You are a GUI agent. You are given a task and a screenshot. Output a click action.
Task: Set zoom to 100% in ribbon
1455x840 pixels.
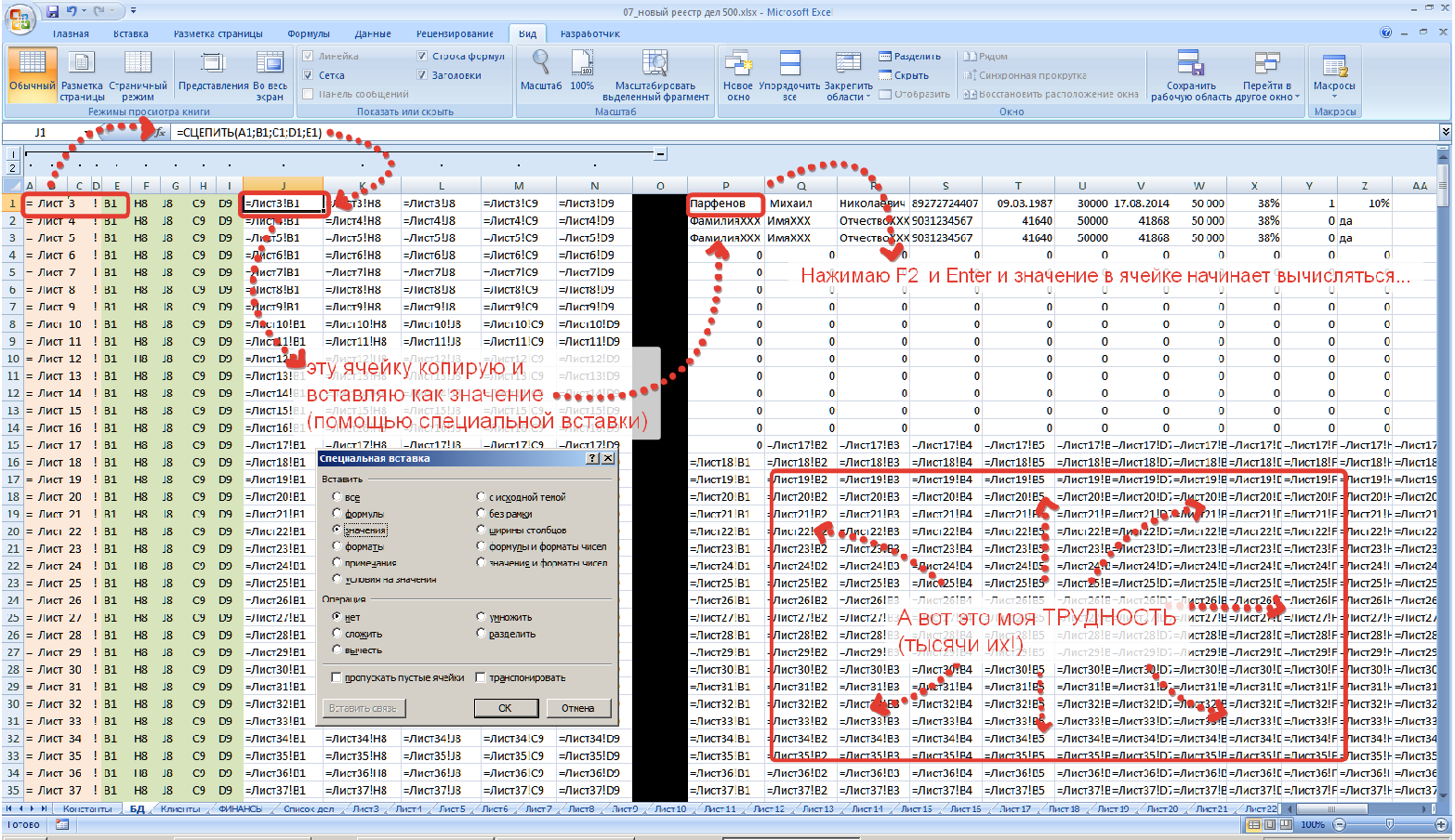click(582, 72)
